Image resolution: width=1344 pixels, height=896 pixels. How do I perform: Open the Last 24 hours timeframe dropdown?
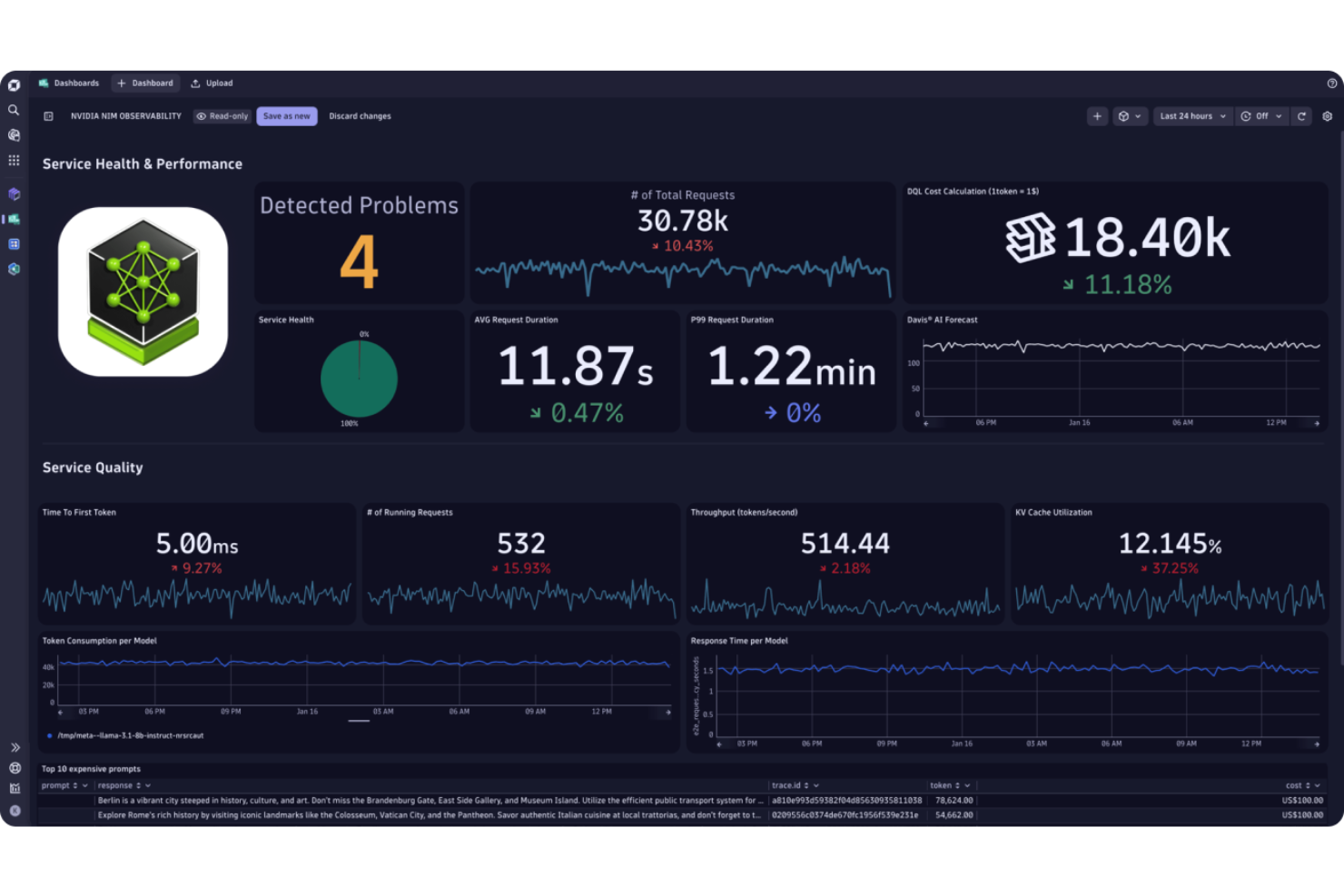point(1192,116)
